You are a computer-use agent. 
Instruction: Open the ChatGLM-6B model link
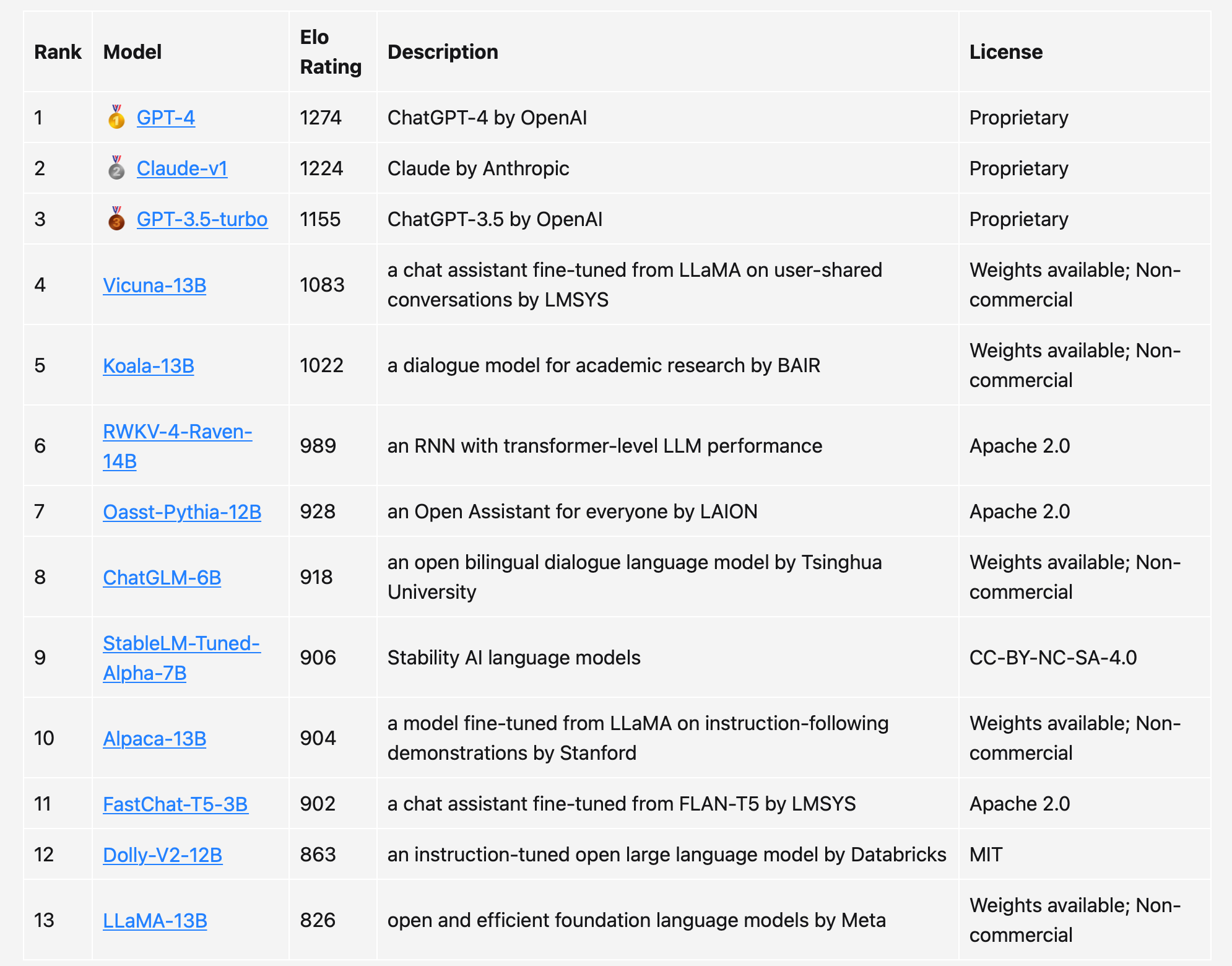point(162,577)
